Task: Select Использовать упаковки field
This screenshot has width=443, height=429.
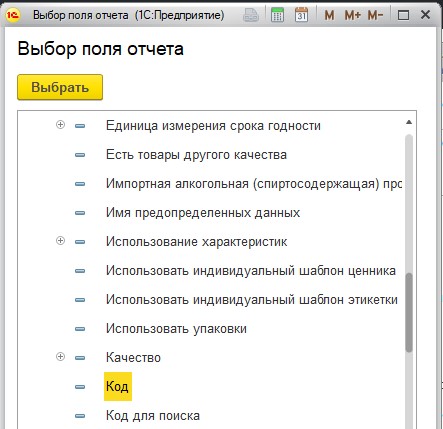Action: click(176, 329)
